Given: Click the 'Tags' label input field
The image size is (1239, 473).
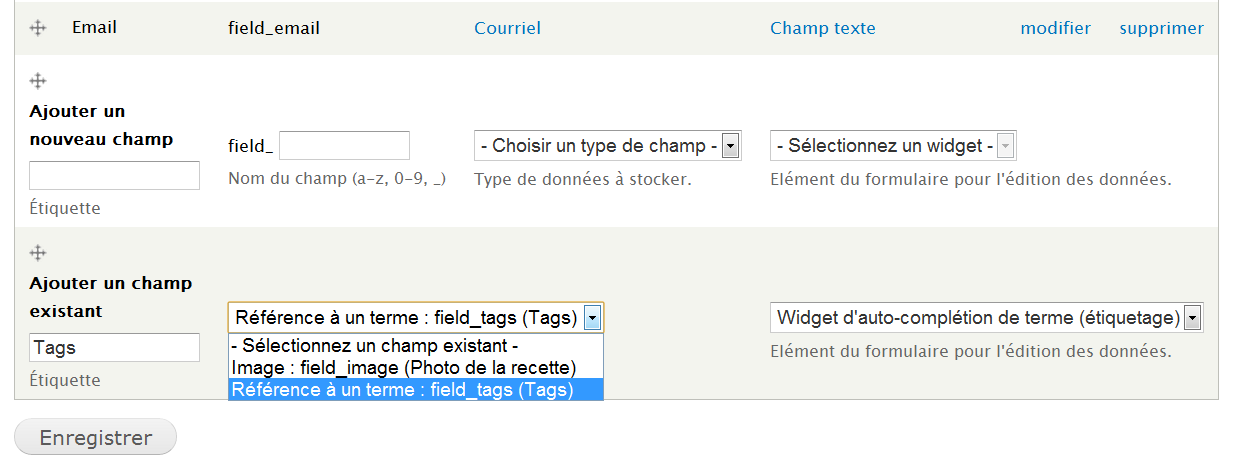Looking at the screenshot, I should (114, 348).
